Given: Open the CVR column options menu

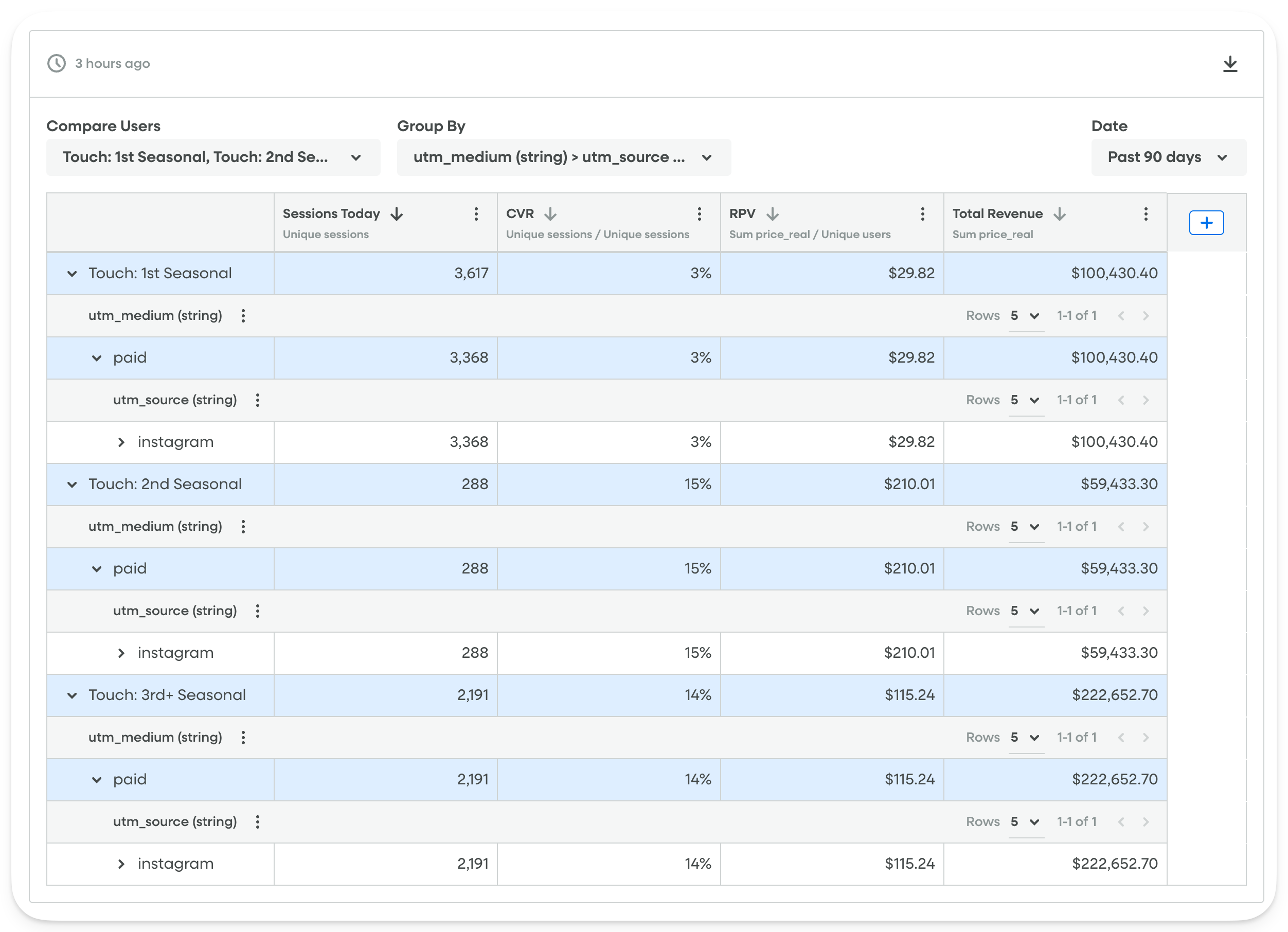Looking at the screenshot, I should point(699,214).
